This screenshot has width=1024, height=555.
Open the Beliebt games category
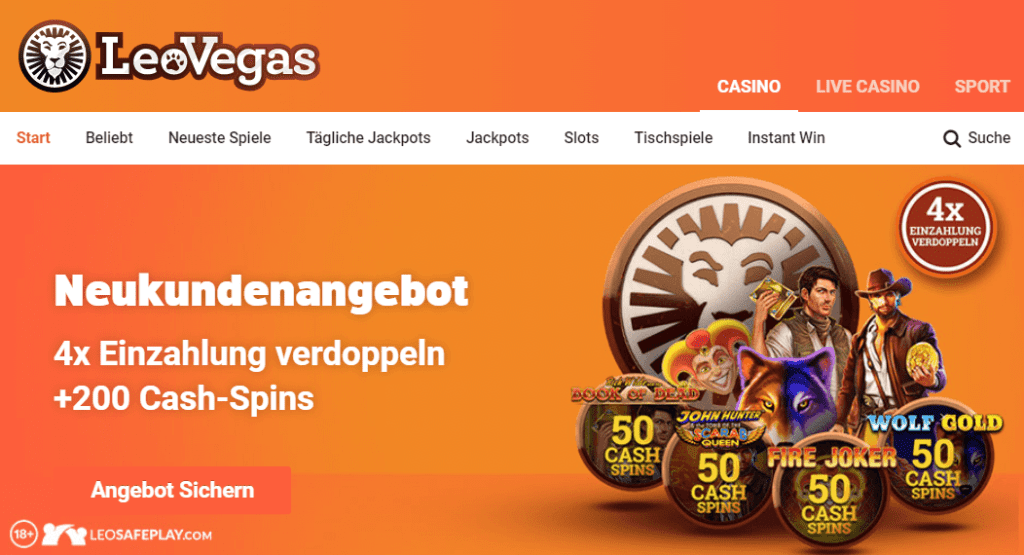(x=109, y=138)
